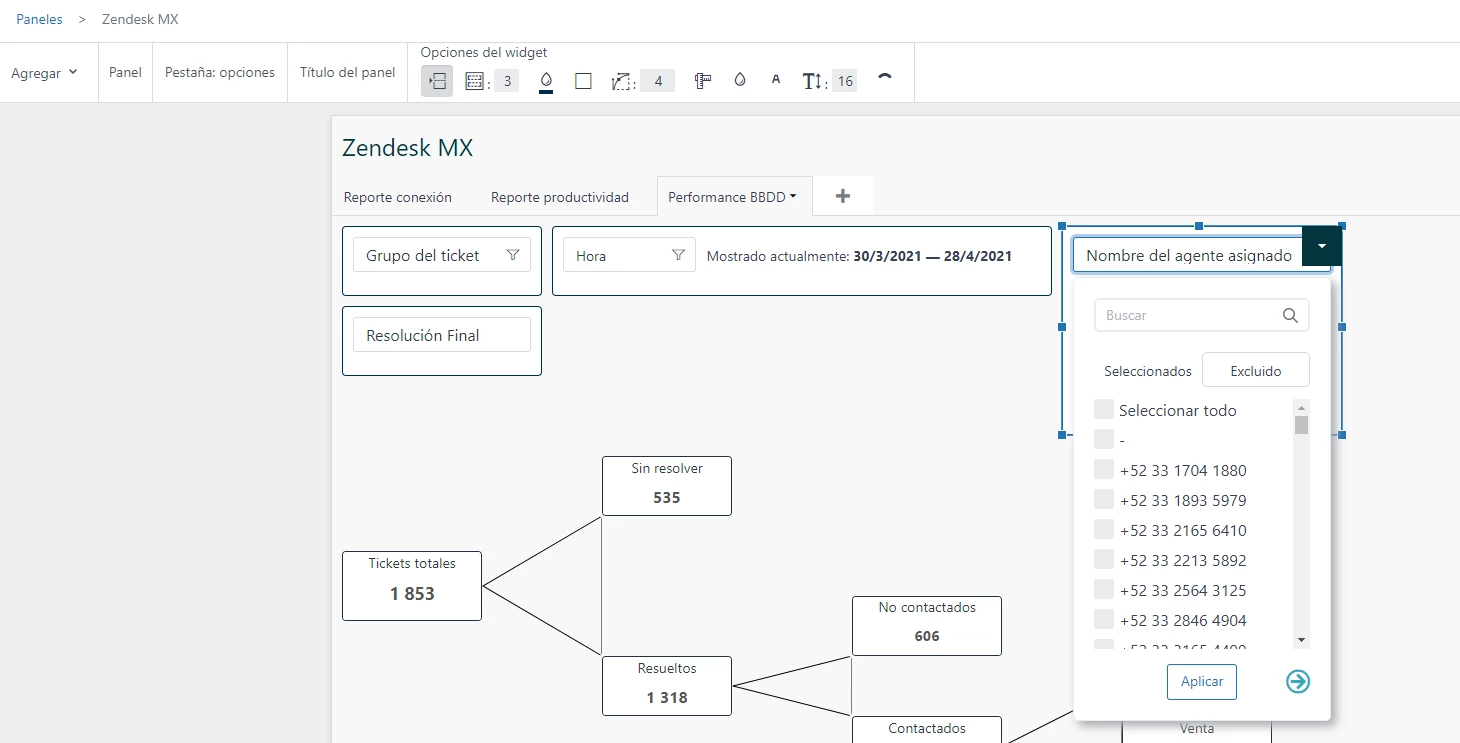The height and width of the screenshot is (743, 1460).
Task: Select the Contactados box
Action: click(x=927, y=730)
